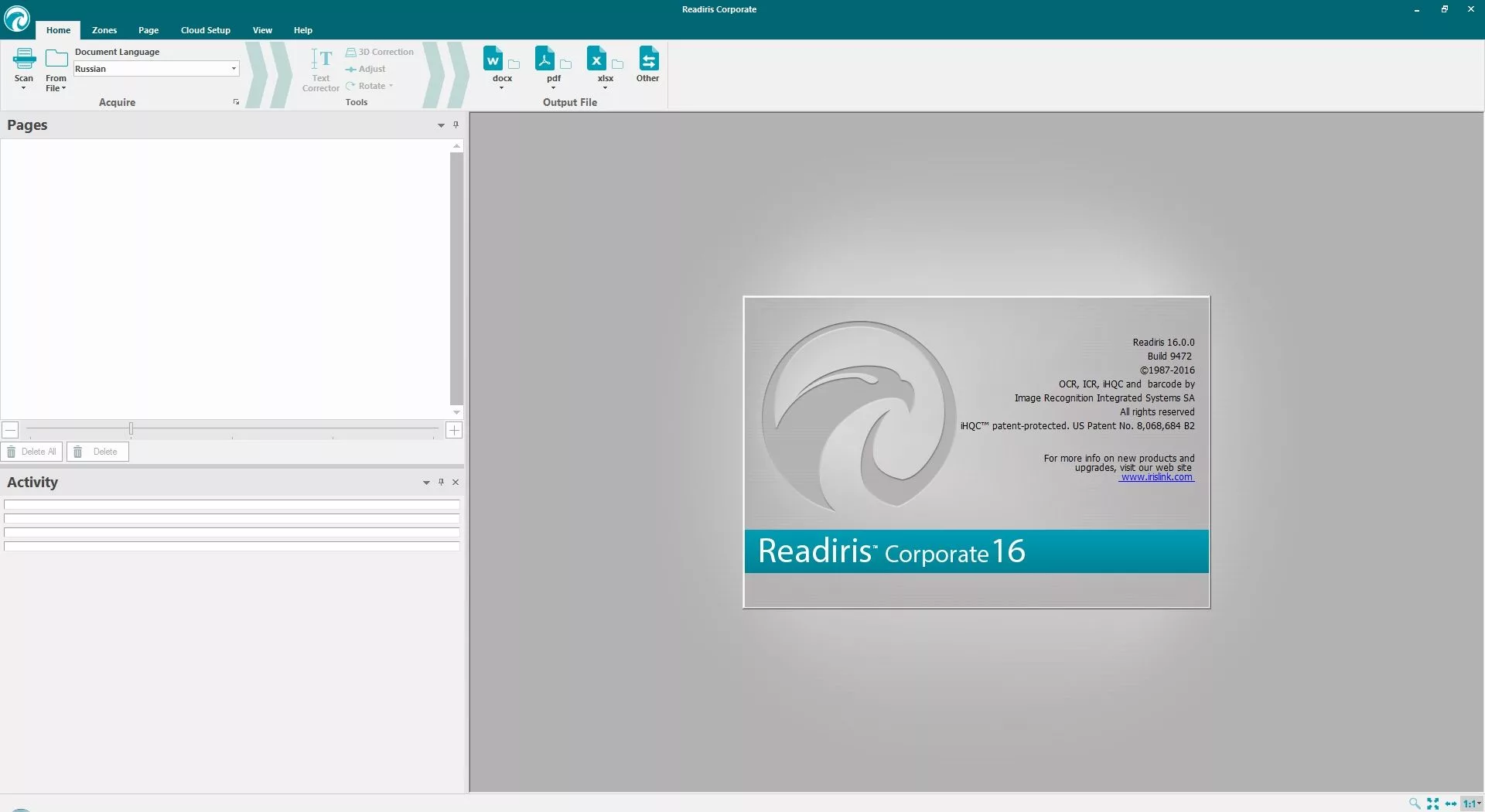Viewport: 1485px width, 812px height.
Task: Click the Other output format icon
Action: [648, 60]
